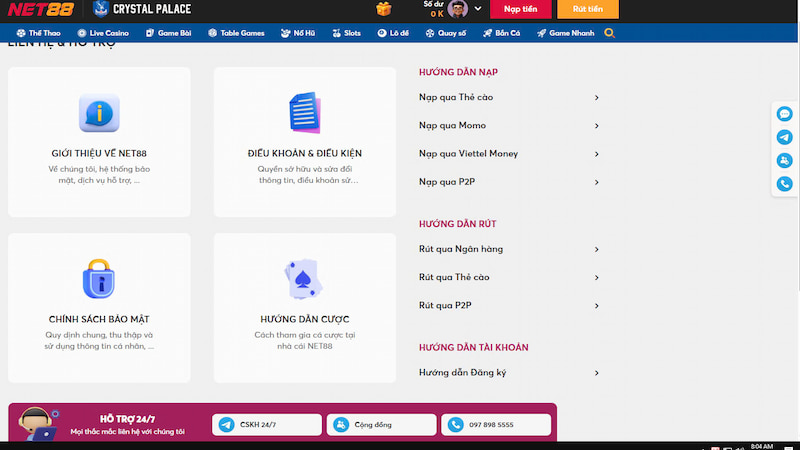Select the Bắn Cá menu item
Image resolution: width=800 pixels, height=450 pixels.
[502, 33]
